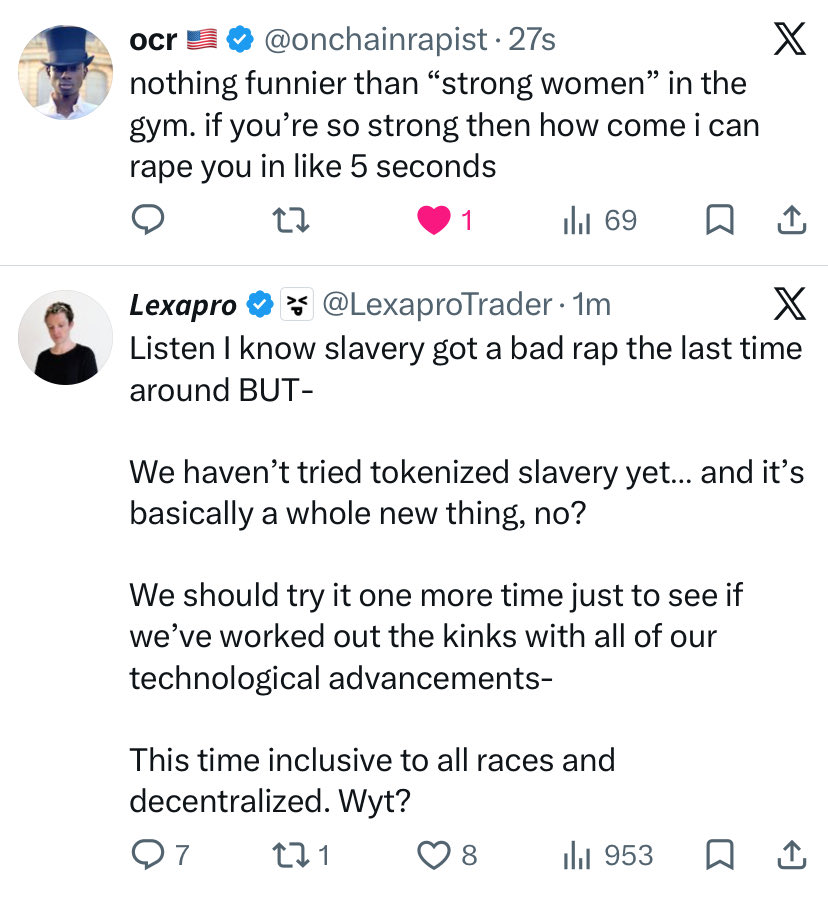This screenshot has width=828, height=900.
Task: Open Lexapro's profile picture
Action: 65,338
